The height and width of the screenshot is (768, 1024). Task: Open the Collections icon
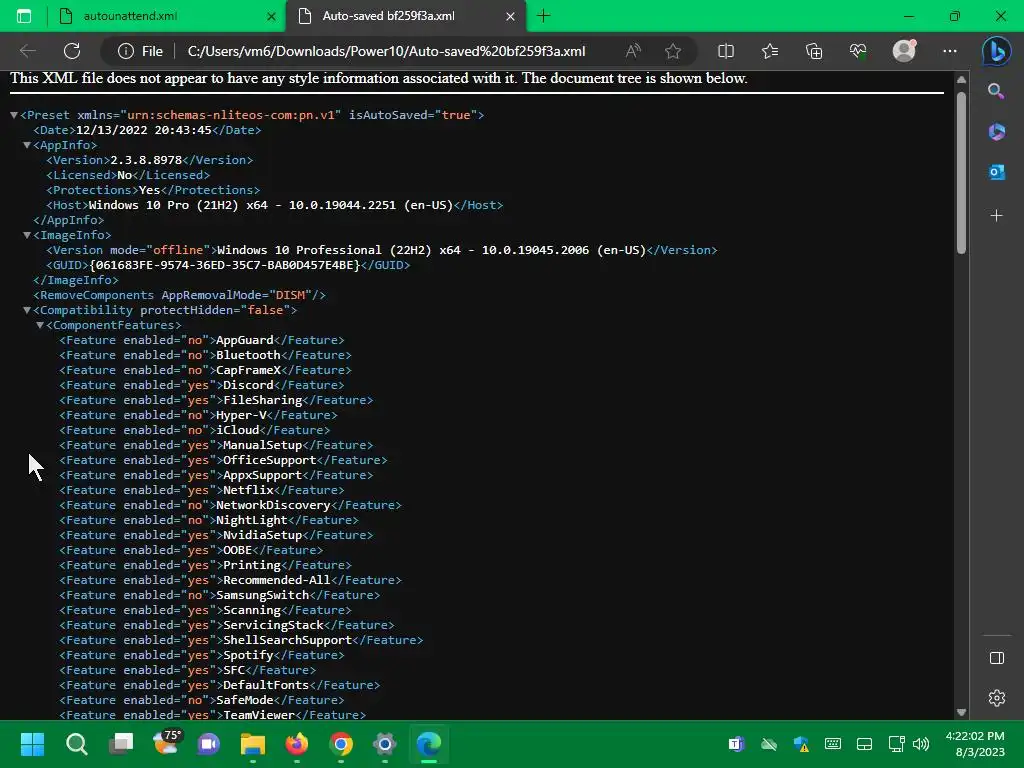(x=814, y=51)
